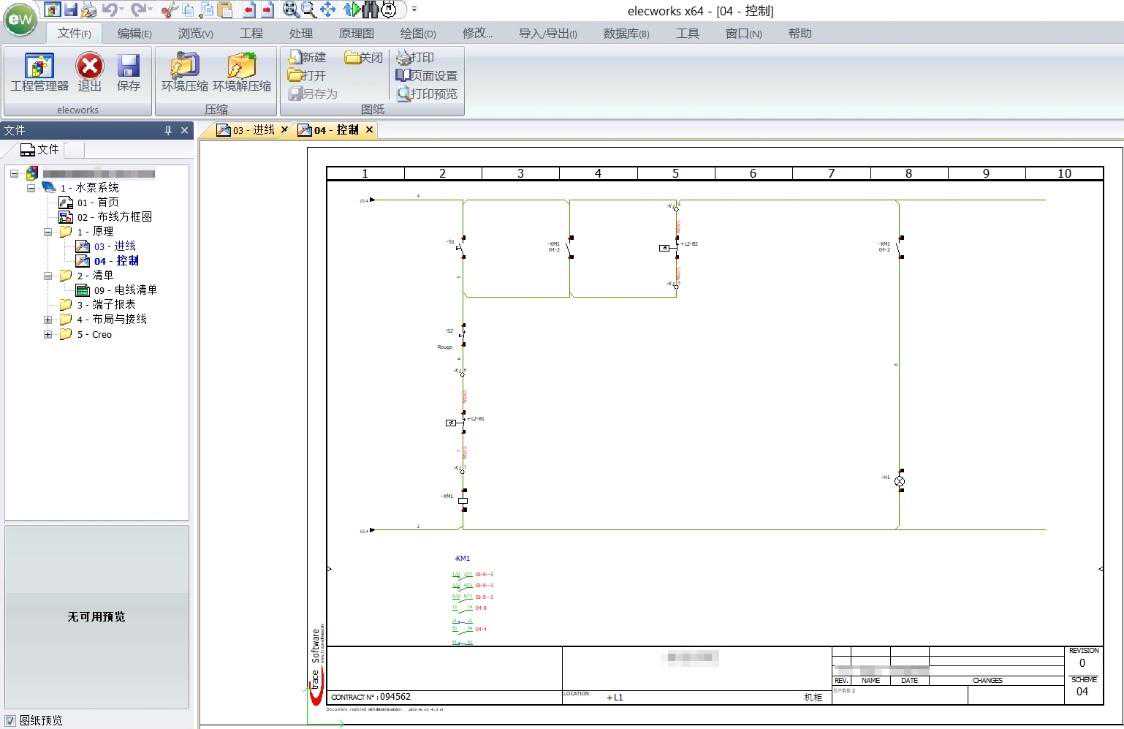This screenshot has width=1124, height=729.
Task: Click the 环境解压缩 unarchive icon
Action: point(241,67)
